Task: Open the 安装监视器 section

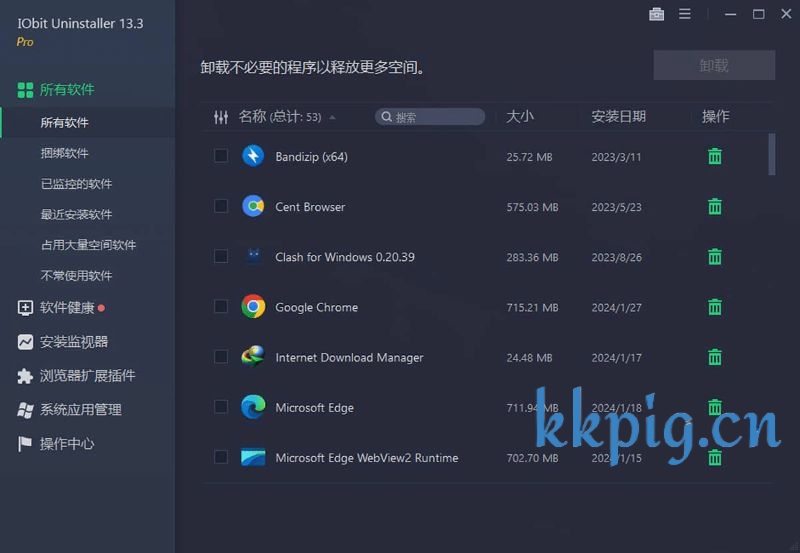Action: tap(74, 342)
